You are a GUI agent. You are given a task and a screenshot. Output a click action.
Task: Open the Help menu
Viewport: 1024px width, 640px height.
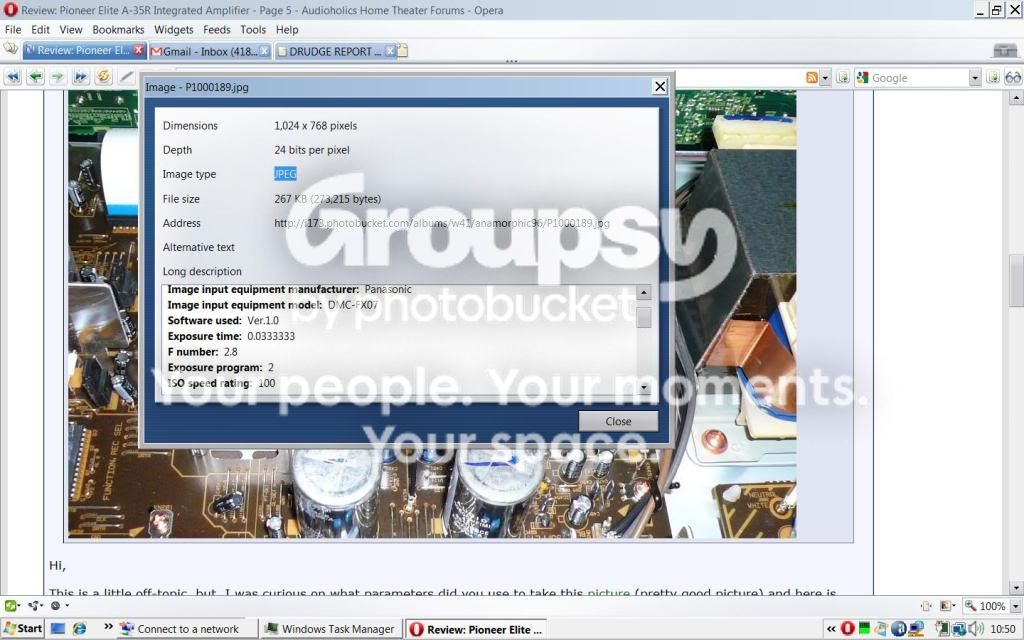coord(287,29)
